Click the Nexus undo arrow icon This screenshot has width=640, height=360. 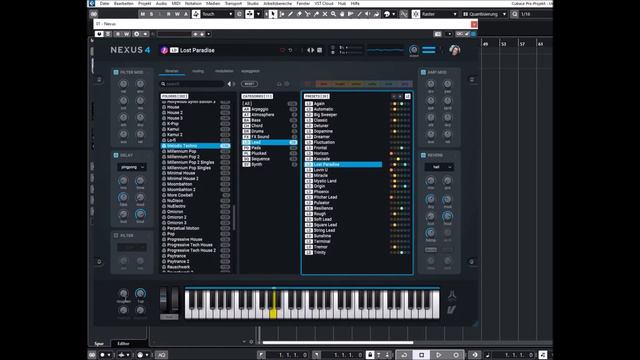pyautogui.click(x=291, y=50)
